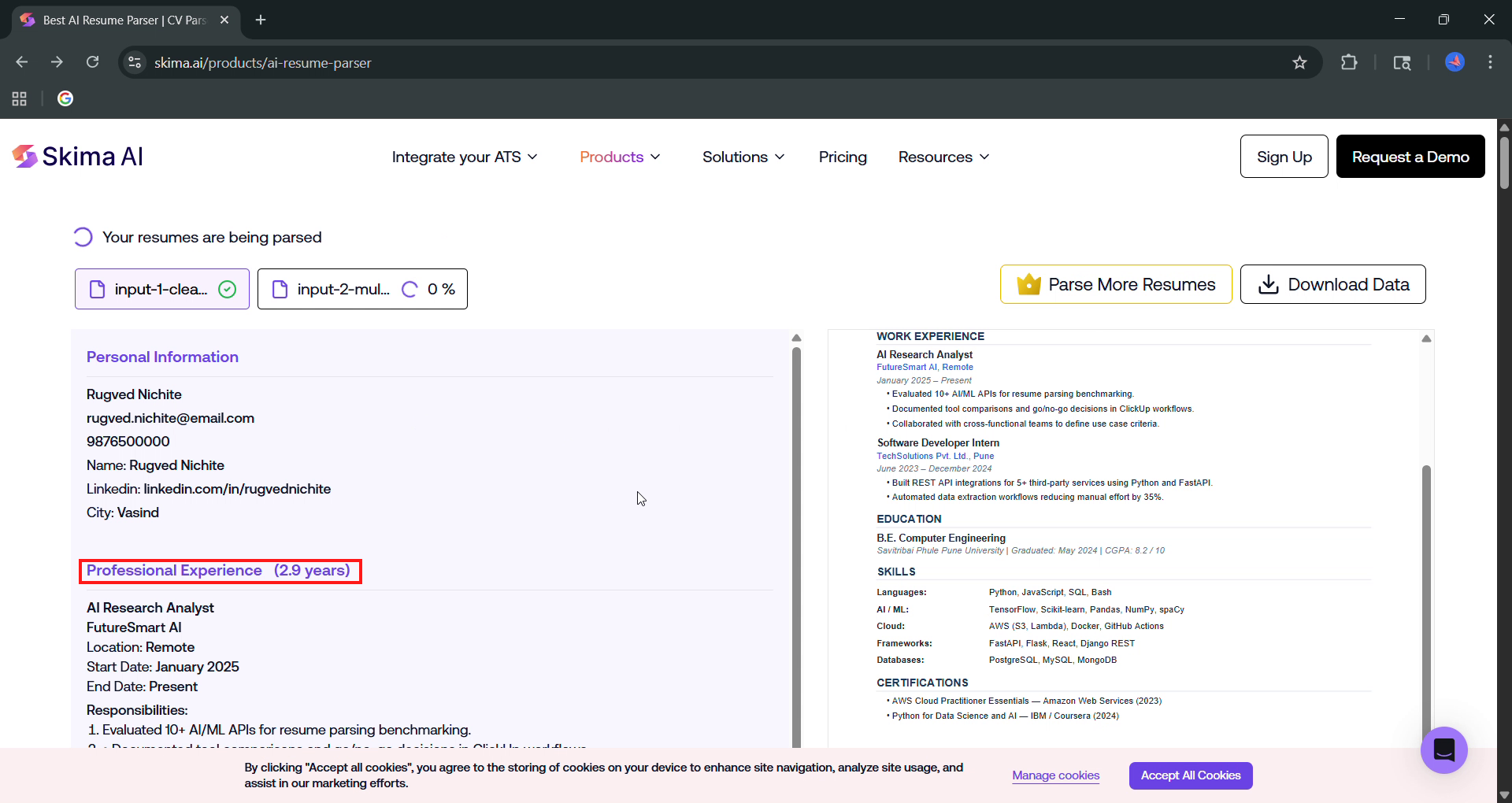Click the download arrow icon
Viewport: 1512px width, 803px height.
(1268, 284)
